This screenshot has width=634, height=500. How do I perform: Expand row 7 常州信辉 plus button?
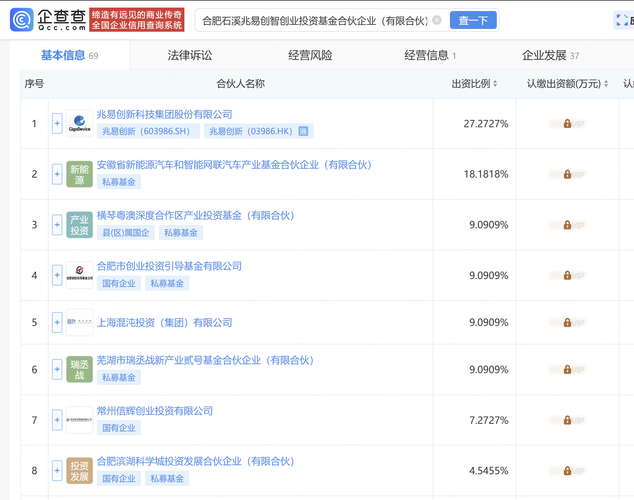click(57, 420)
